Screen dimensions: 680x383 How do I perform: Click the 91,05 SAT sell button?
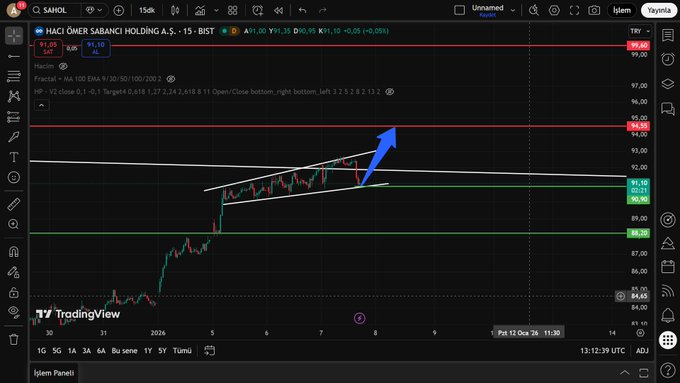coord(48,48)
